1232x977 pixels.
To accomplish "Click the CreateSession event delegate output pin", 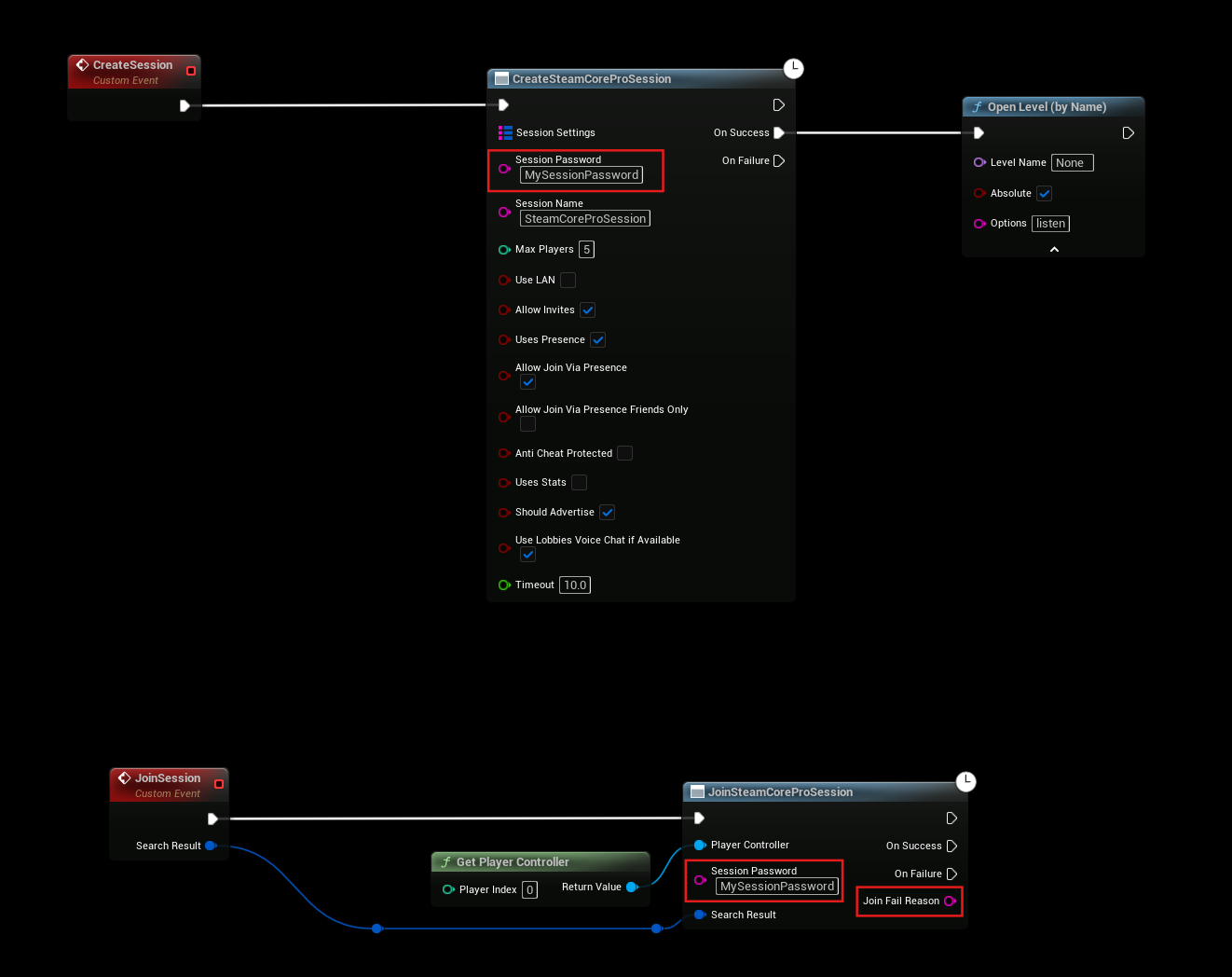I will [x=191, y=71].
